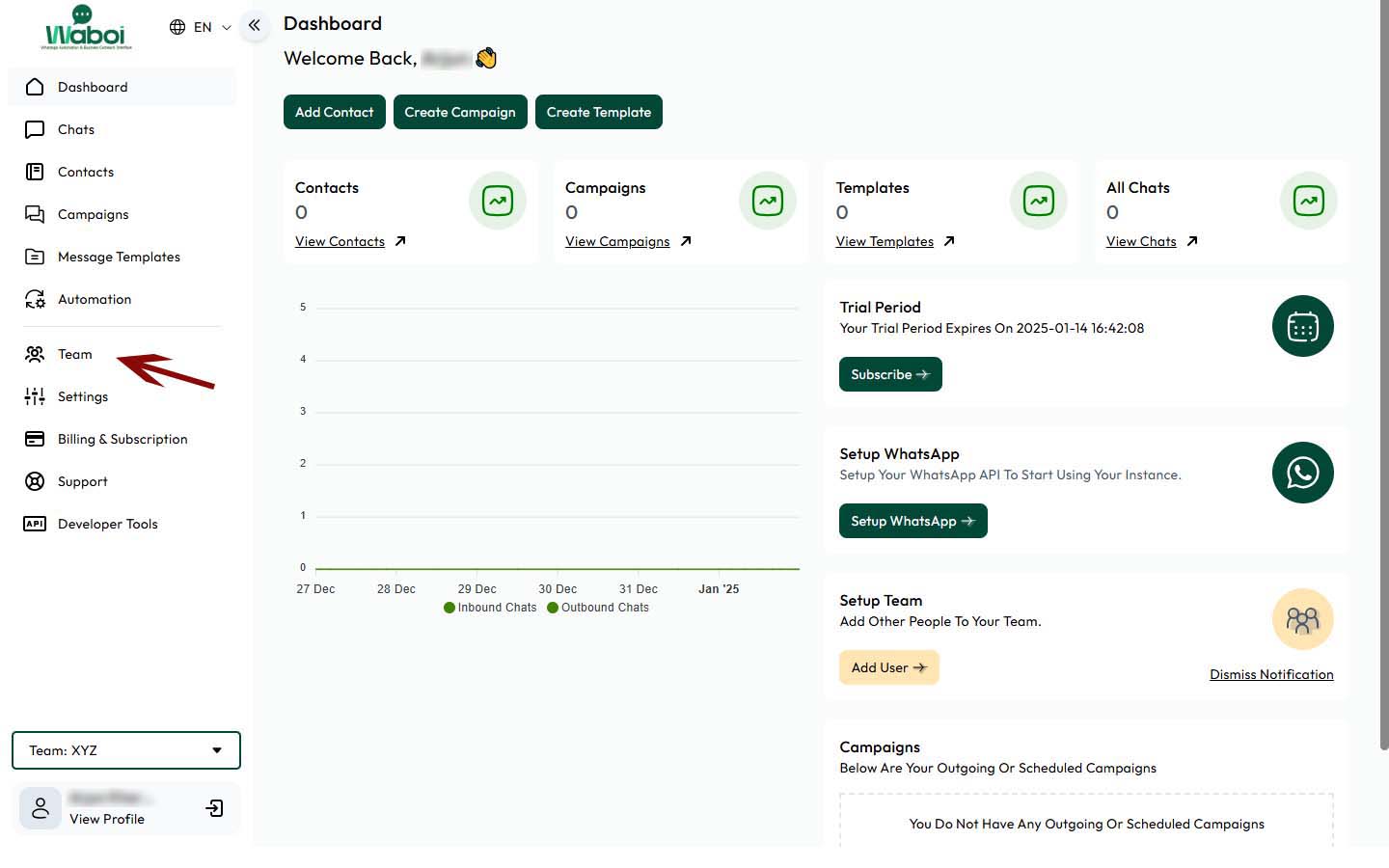Open the Team: XYZ selector dropdown
1389x868 pixels.
pos(126,750)
